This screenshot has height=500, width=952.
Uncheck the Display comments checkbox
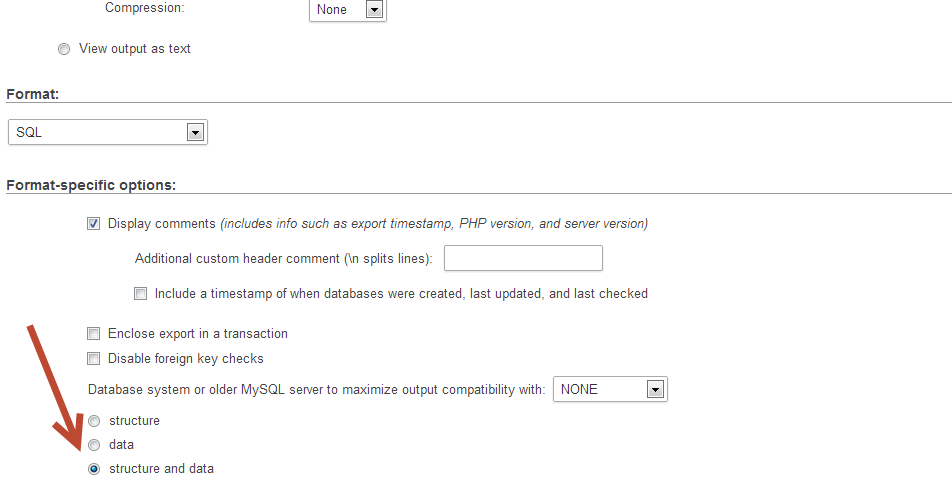[94, 224]
